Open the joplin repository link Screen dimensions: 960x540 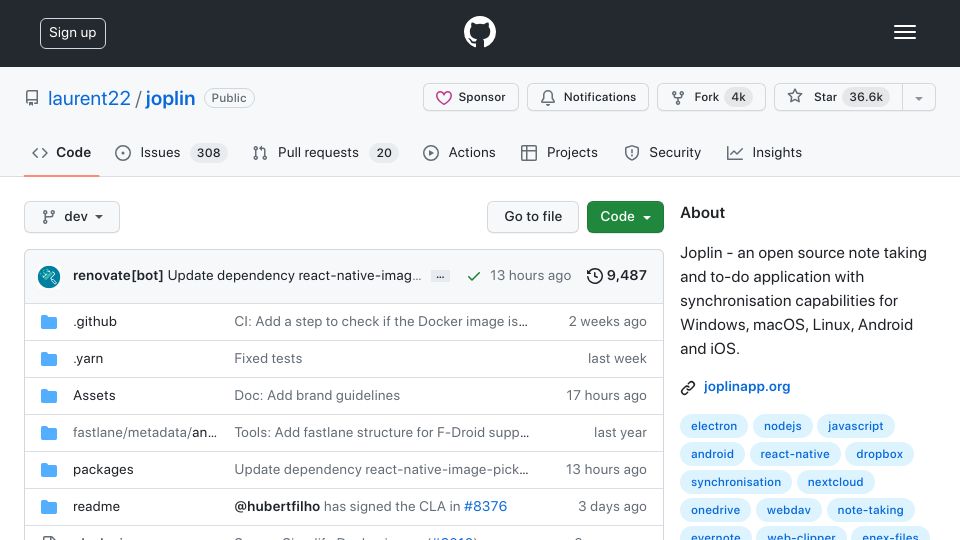[170, 98]
